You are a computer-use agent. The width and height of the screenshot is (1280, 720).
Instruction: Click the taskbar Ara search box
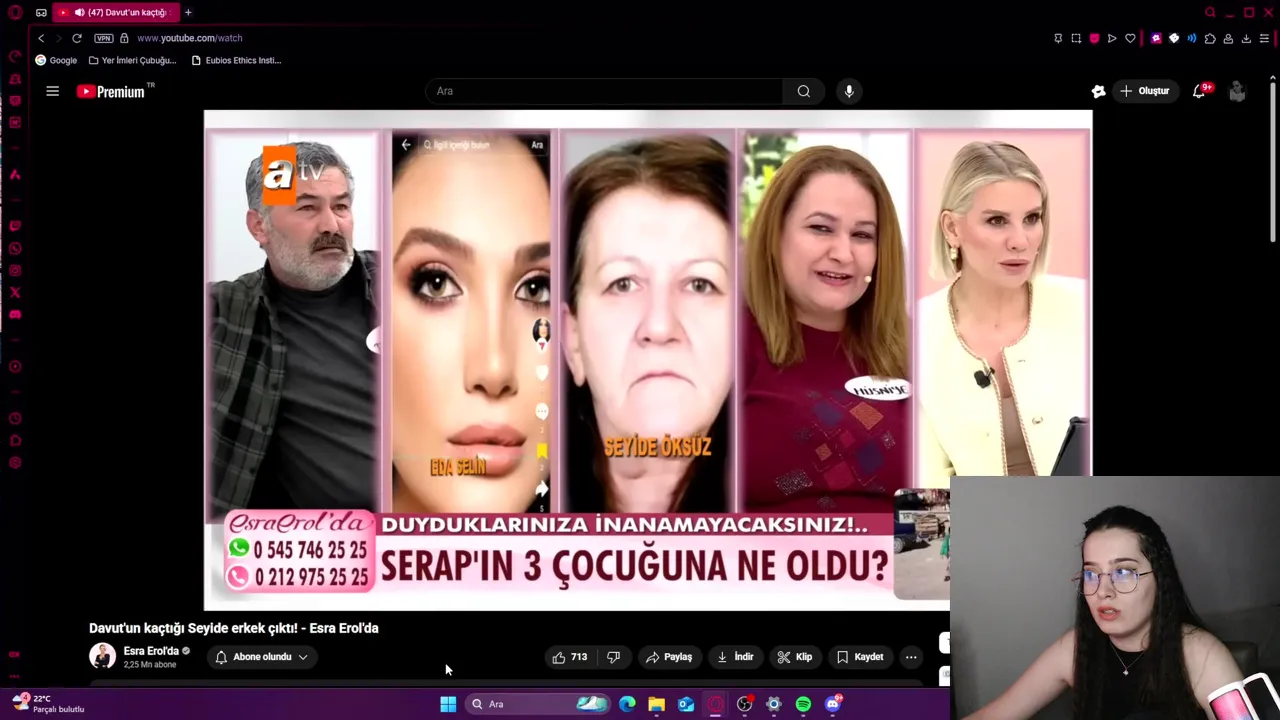pyautogui.click(x=540, y=704)
